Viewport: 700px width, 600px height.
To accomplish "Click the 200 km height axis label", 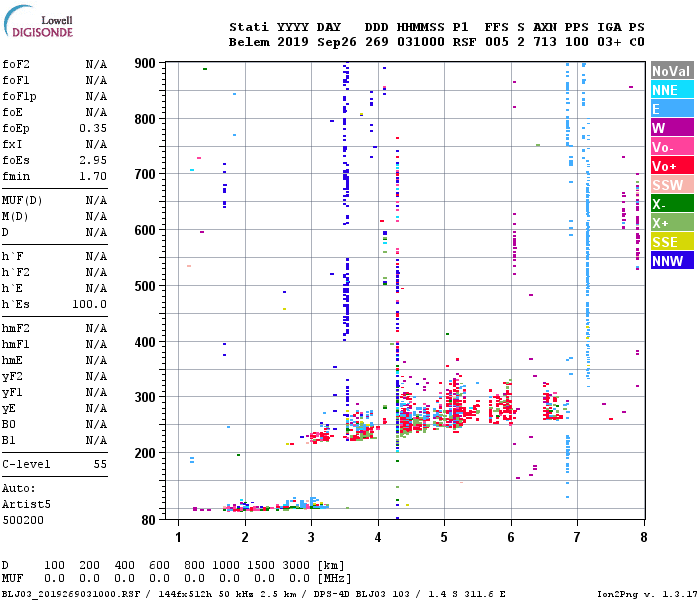I will (145, 453).
